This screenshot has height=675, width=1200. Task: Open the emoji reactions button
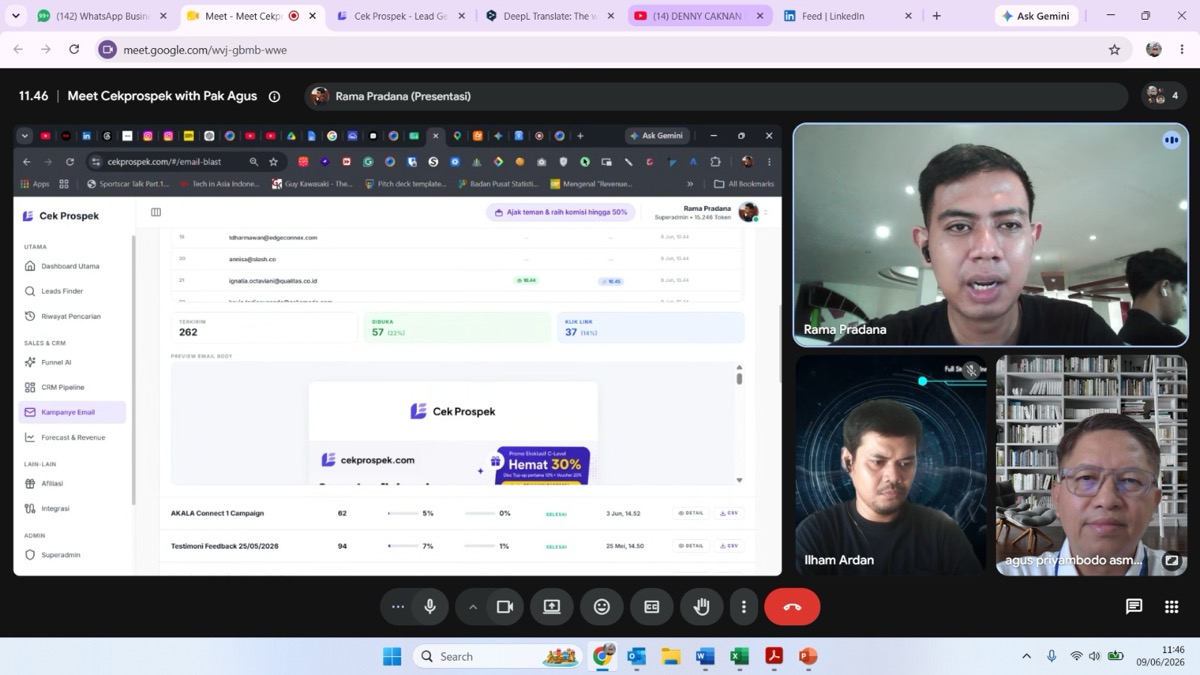(602, 607)
